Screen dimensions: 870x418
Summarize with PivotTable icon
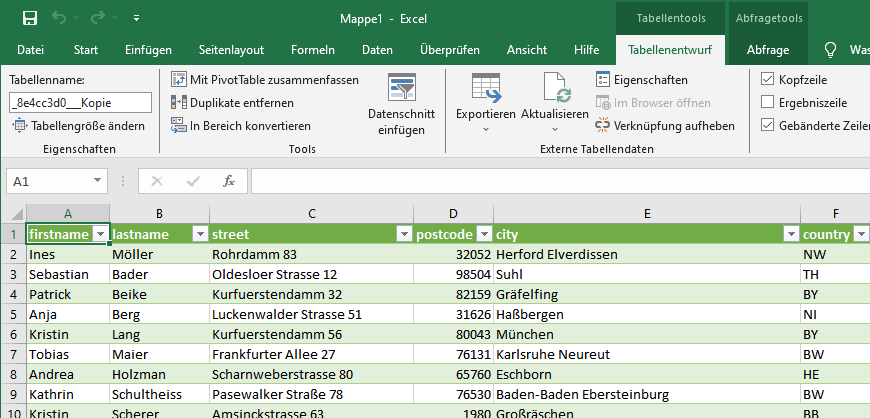click(x=179, y=80)
